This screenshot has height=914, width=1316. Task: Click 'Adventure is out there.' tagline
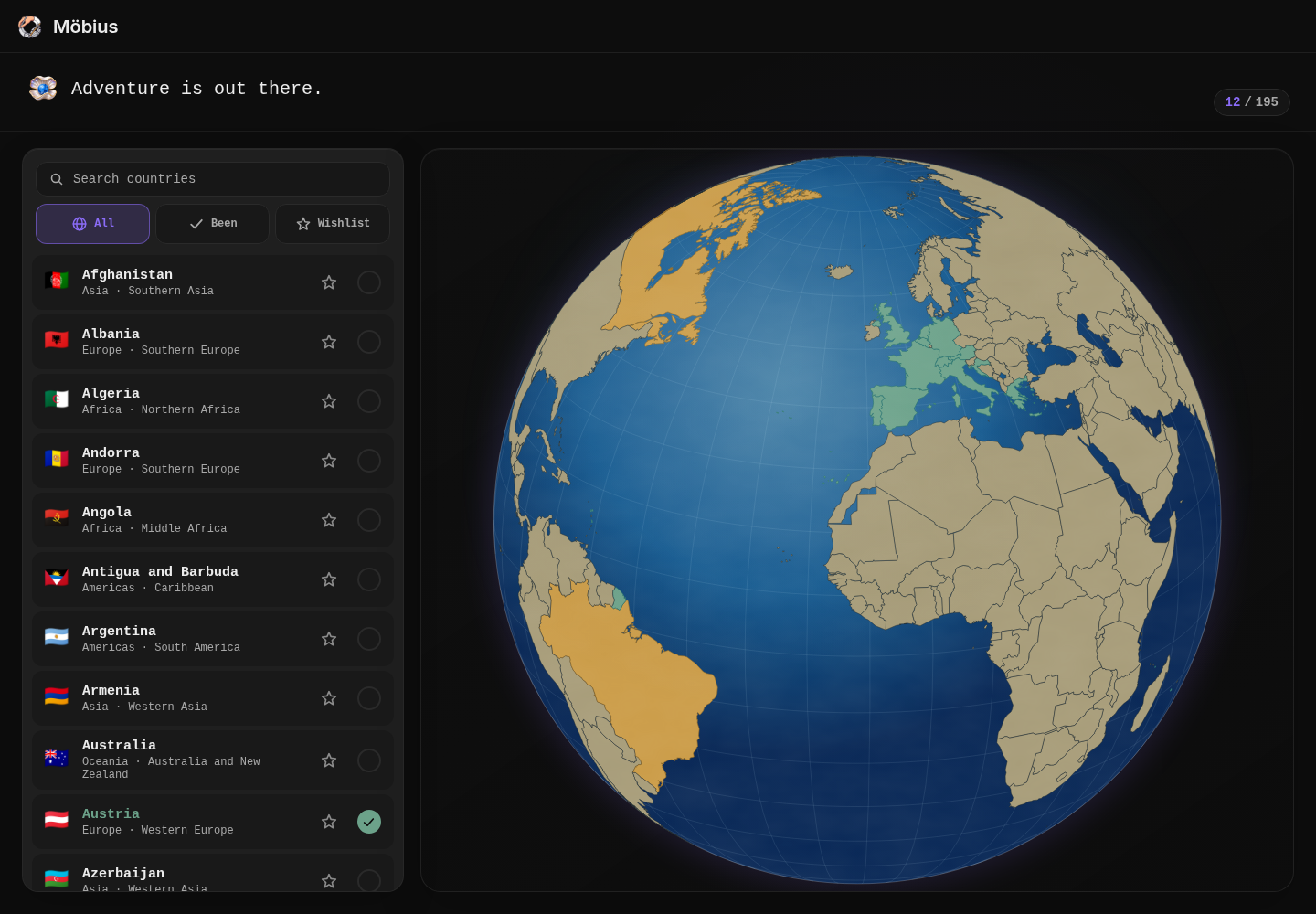click(x=197, y=89)
